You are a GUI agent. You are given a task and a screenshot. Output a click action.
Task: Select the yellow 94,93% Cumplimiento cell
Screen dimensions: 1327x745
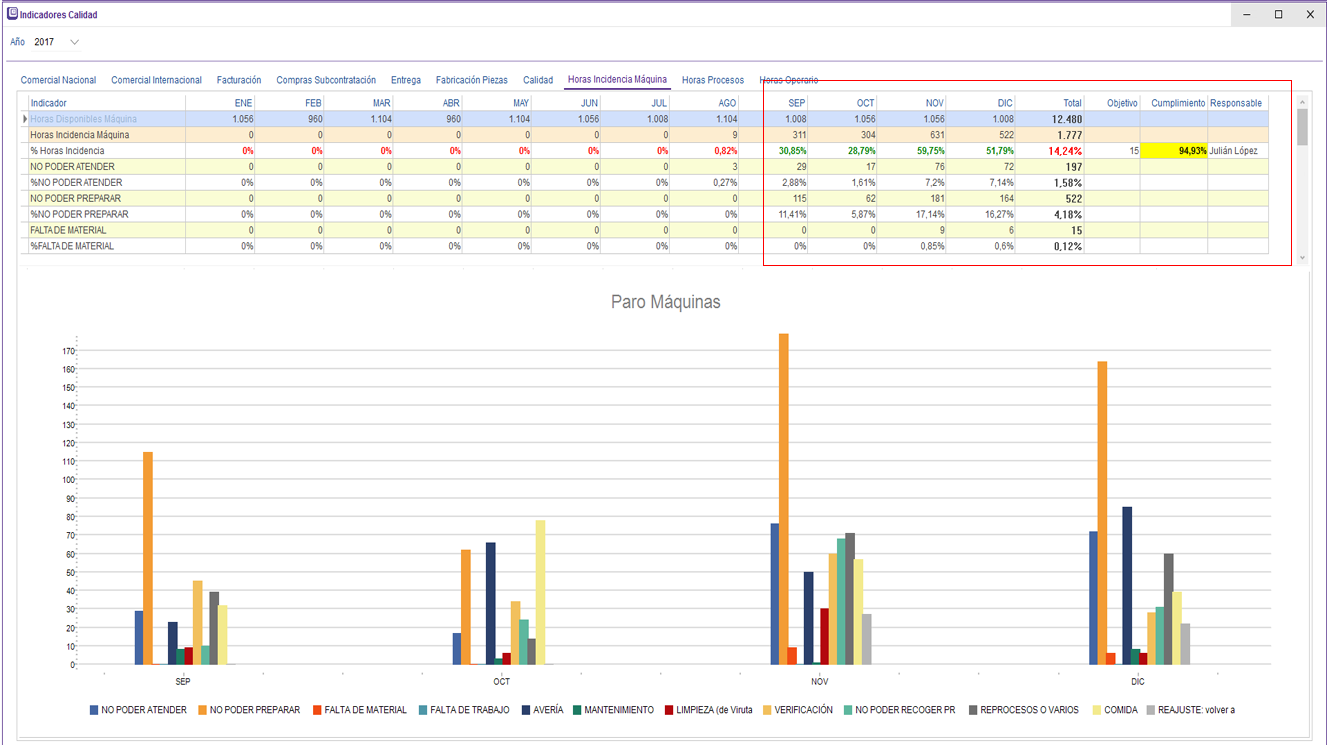point(1174,151)
